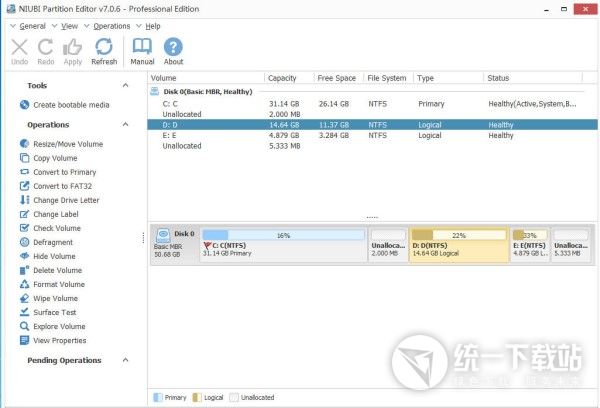This screenshot has width=600, height=408.
Task: Open the Operations menu
Action: click(111, 25)
